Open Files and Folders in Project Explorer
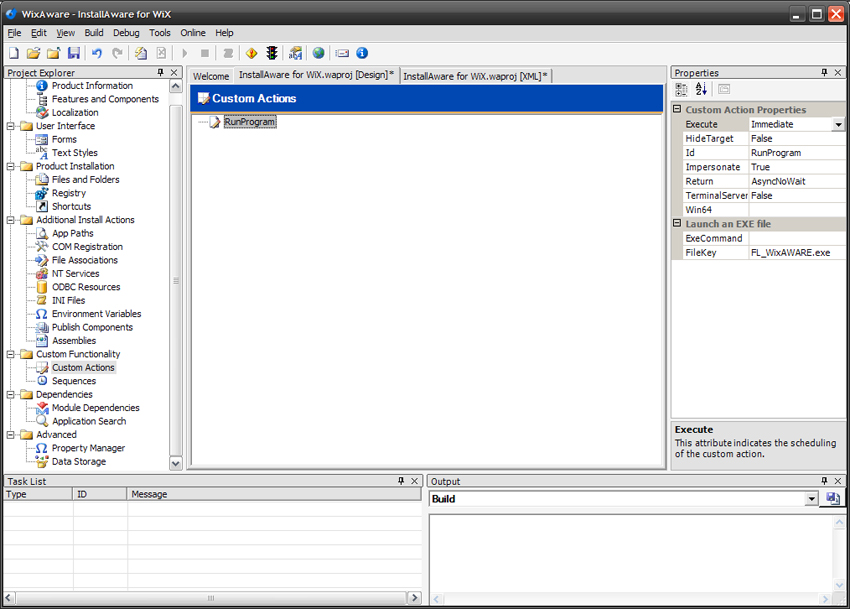850x609 pixels. tap(86, 180)
